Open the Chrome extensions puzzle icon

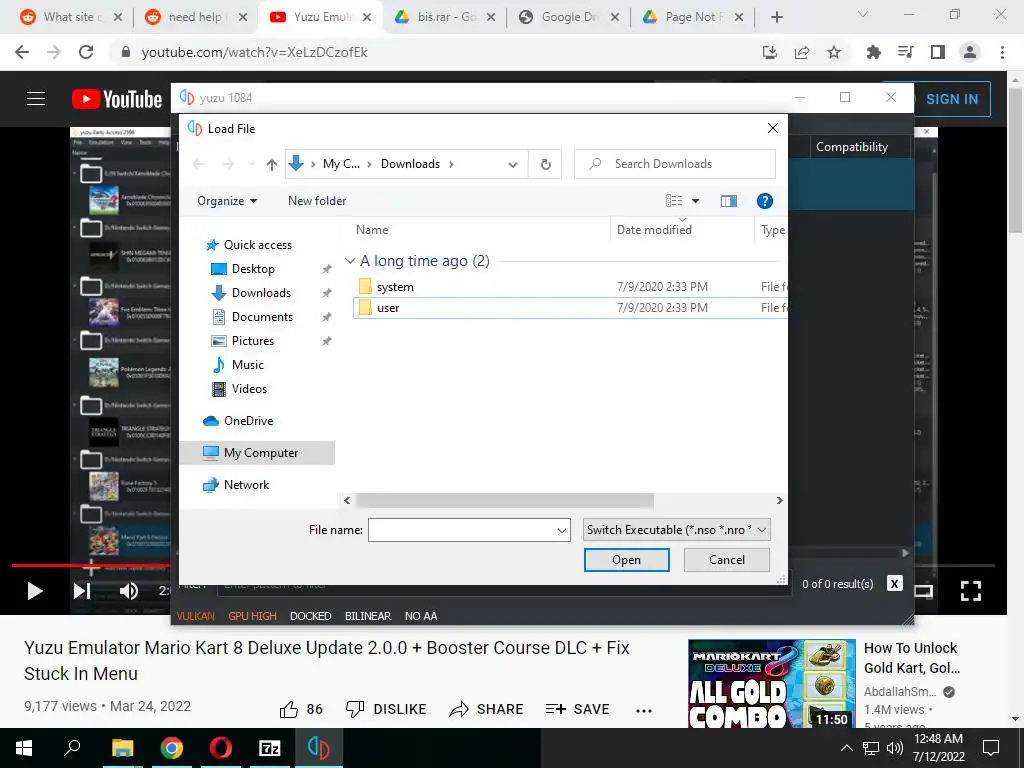tap(873, 53)
